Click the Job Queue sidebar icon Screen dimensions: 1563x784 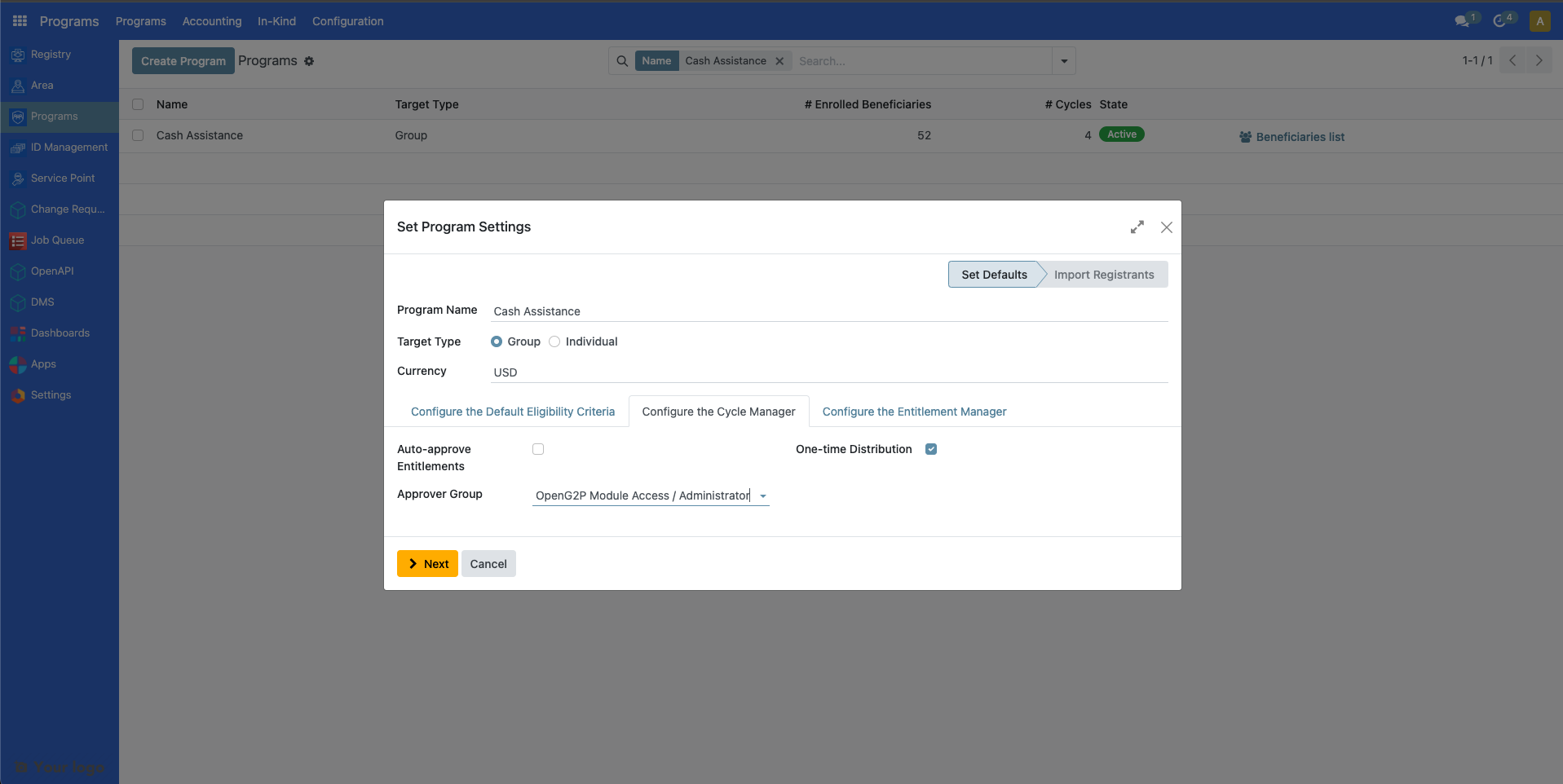(x=18, y=240)
